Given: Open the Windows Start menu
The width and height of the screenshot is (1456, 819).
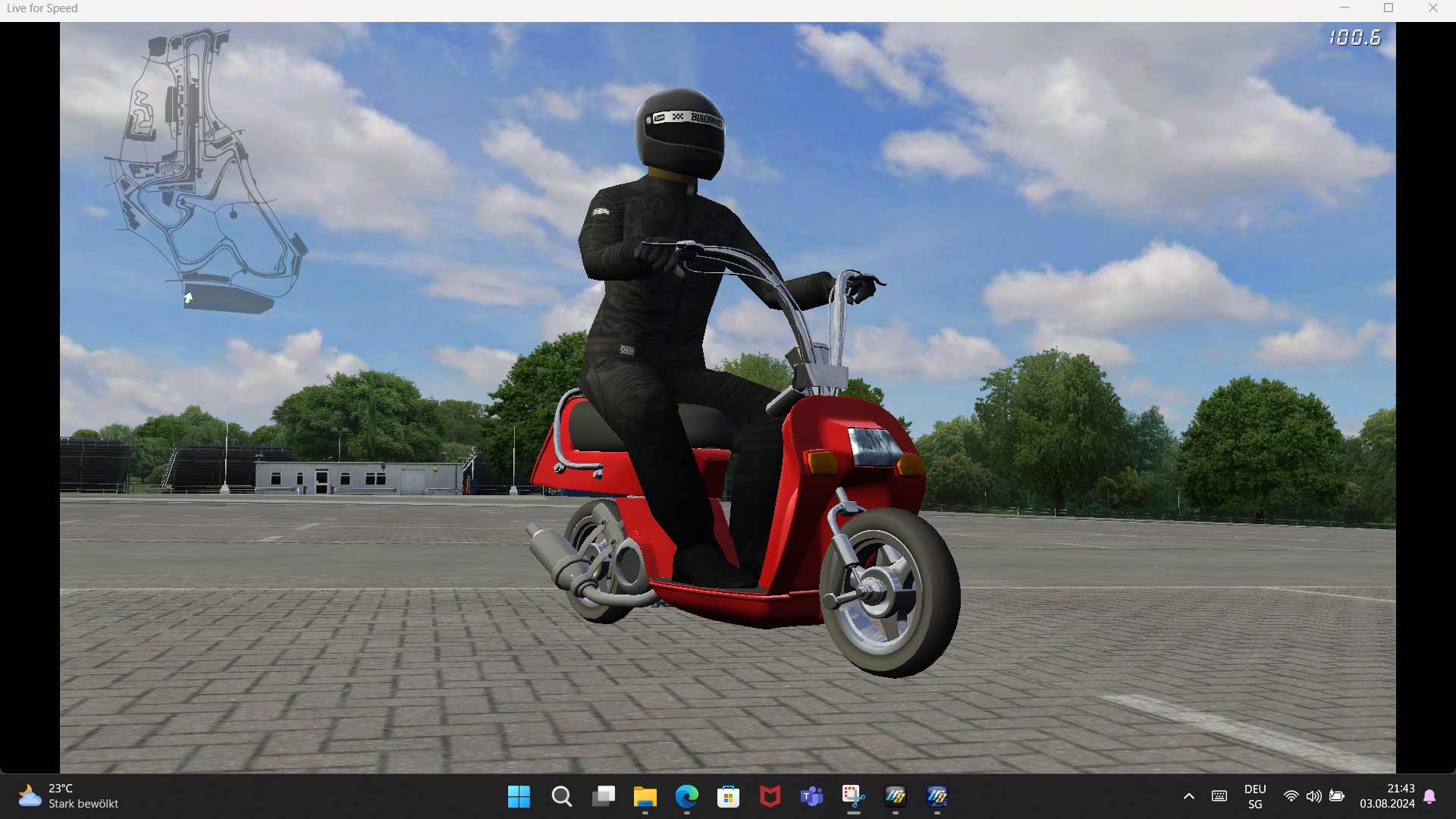Looking at the screenshot, I should pos(519,796).
